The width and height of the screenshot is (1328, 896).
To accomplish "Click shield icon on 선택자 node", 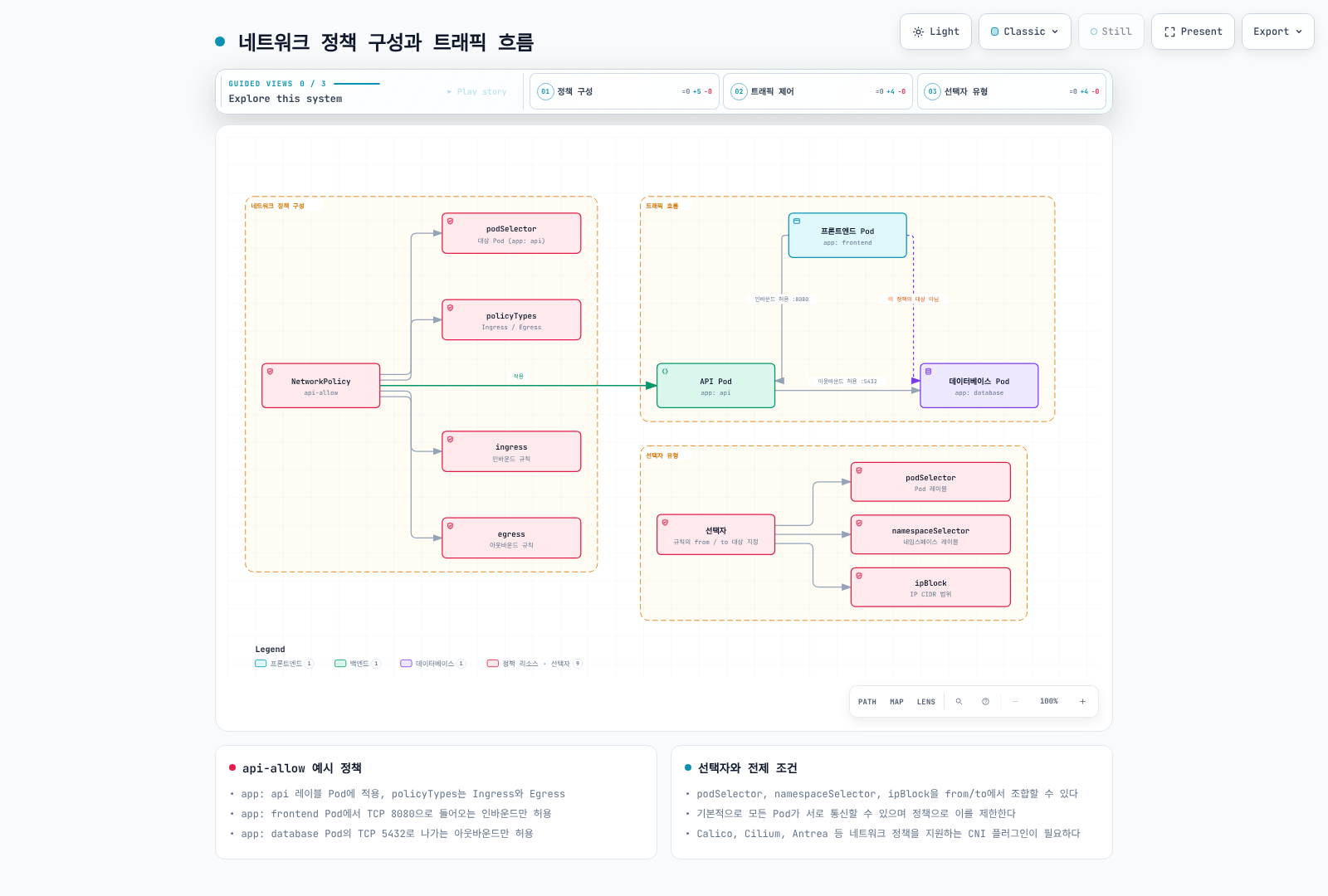I will click(x=665, y=523).
